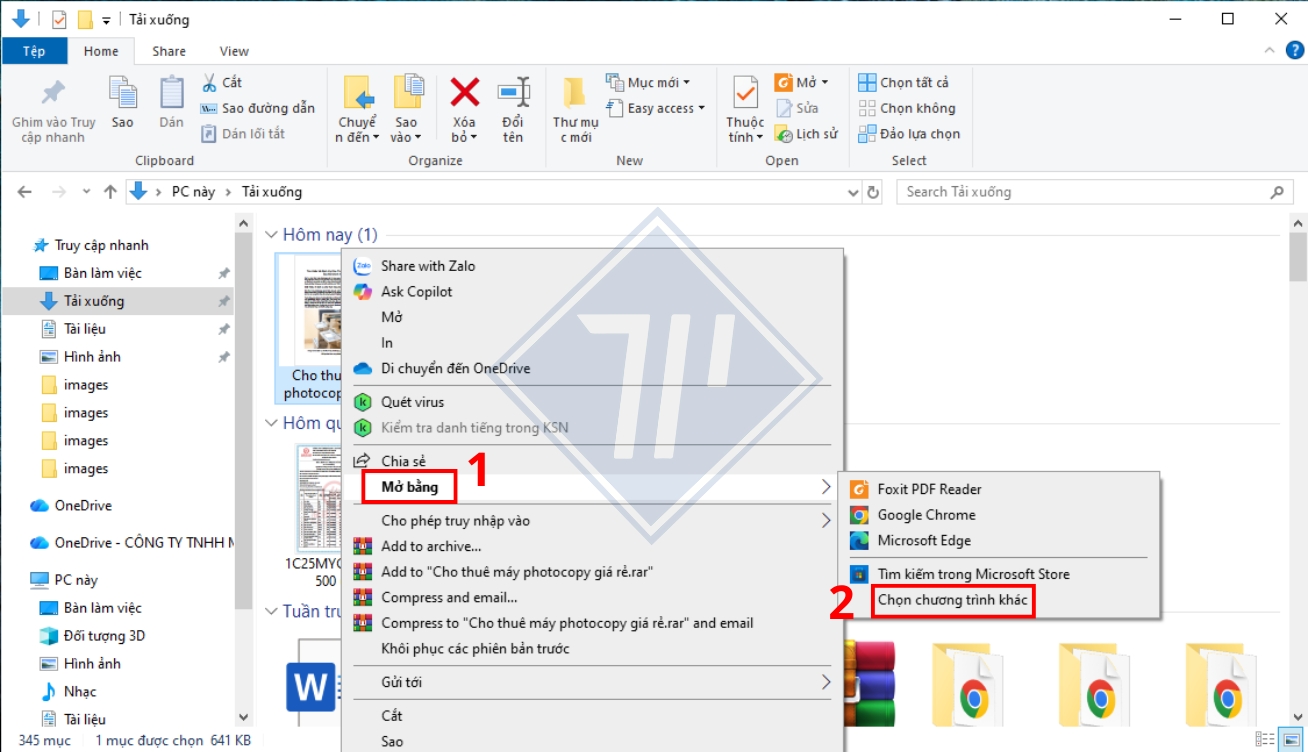Collapse the Hôm nay (1) group
1308x752 pixels.
click(272, 234)
